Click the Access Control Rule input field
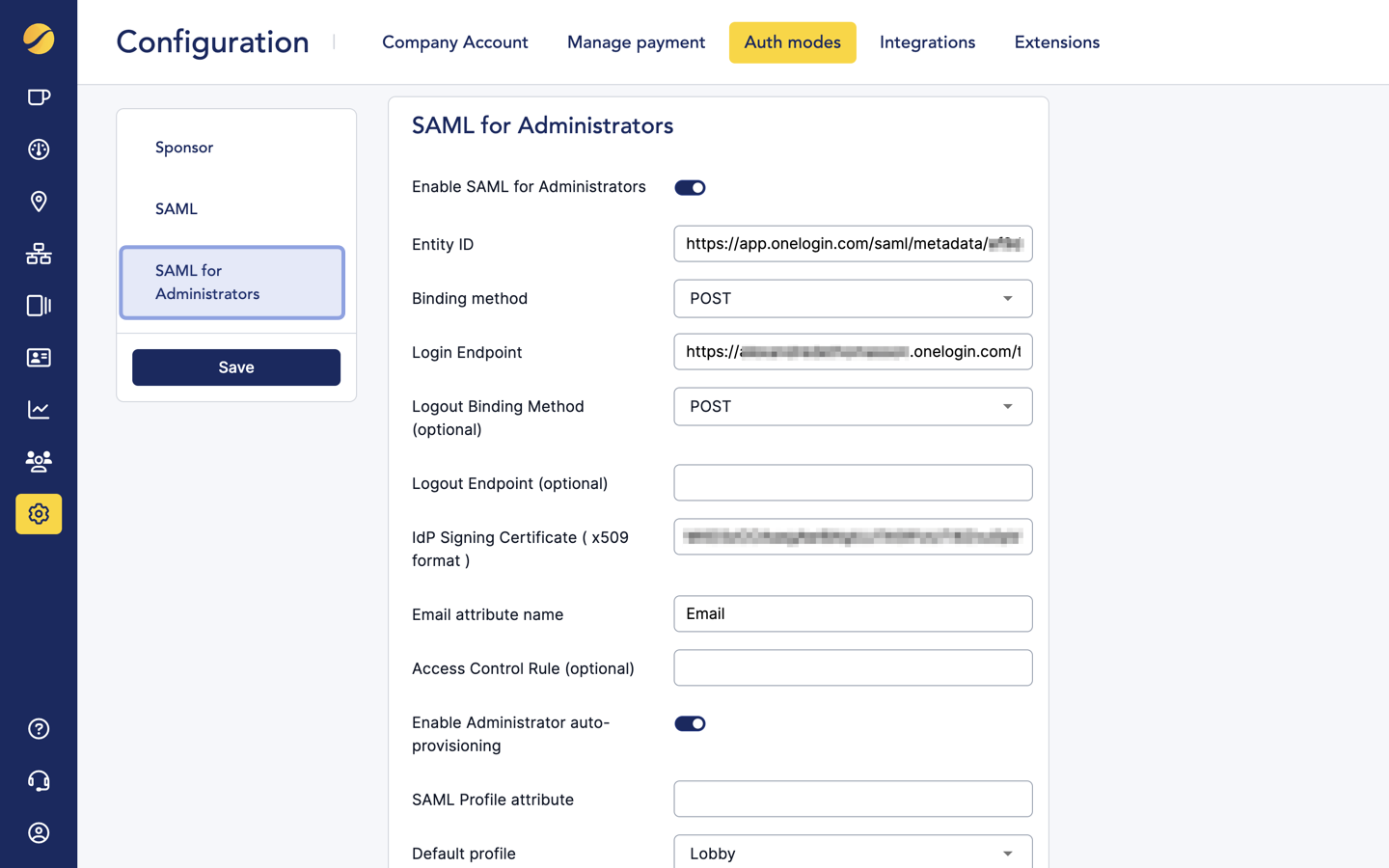This screenshot has height=868, width=1389. click(x=853, y=667)
